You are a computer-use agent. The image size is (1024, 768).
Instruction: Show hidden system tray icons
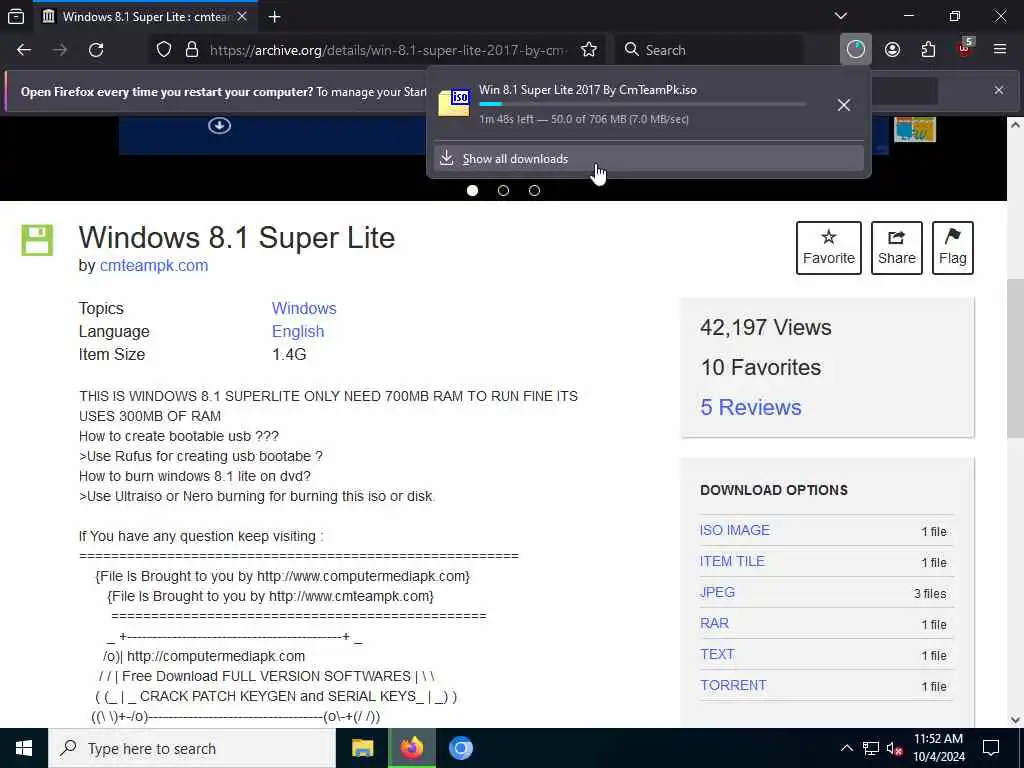(x=846, y=748)
